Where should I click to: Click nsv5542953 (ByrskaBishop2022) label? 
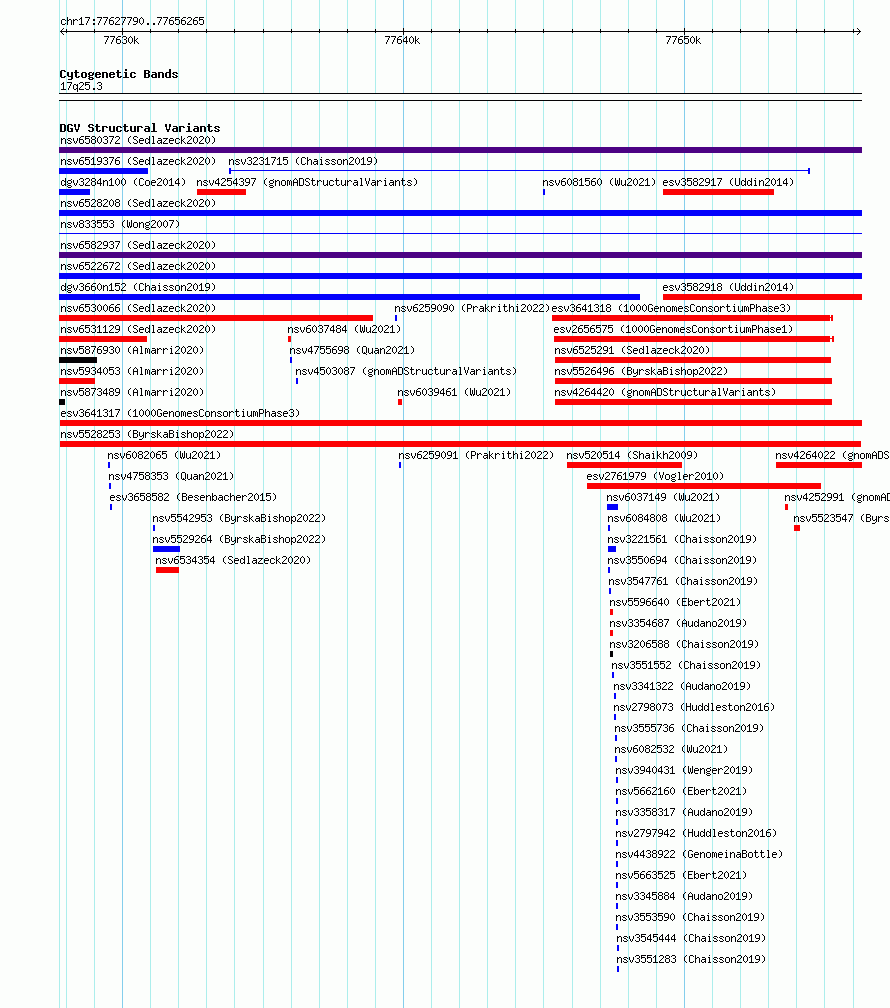pos(239,518)
